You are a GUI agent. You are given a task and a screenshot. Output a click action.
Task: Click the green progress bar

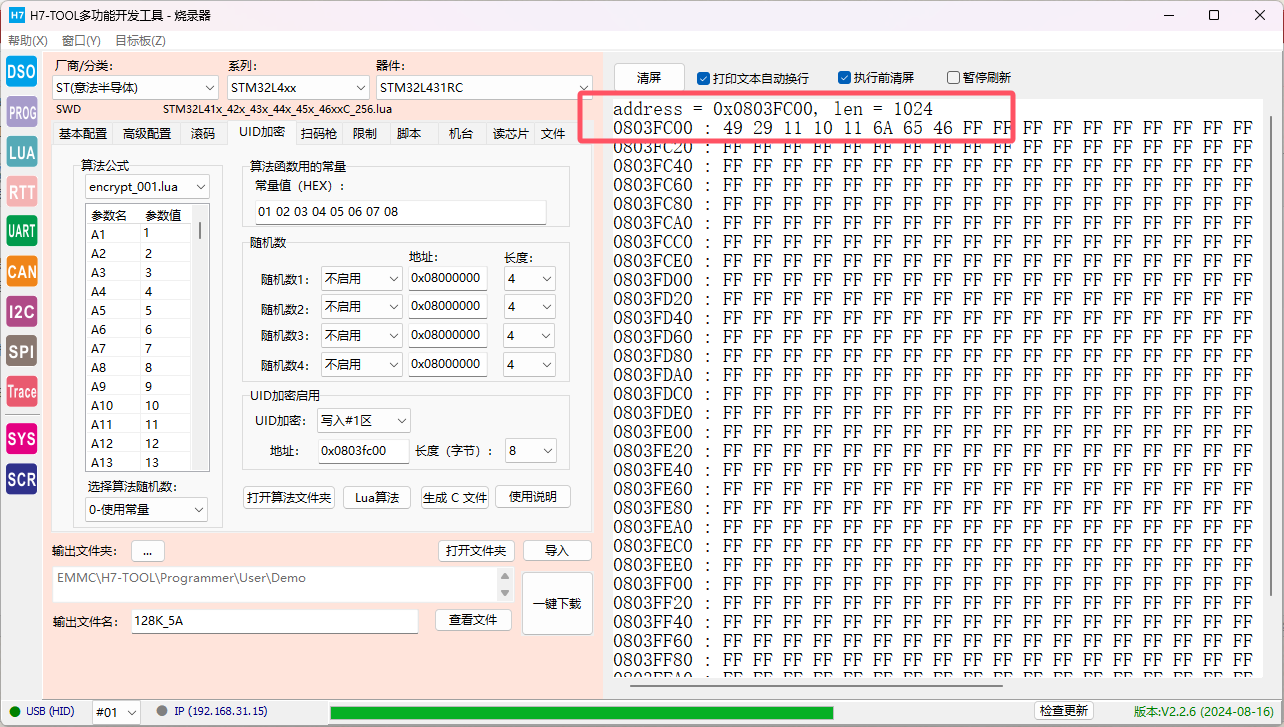[x=581, y=712]
